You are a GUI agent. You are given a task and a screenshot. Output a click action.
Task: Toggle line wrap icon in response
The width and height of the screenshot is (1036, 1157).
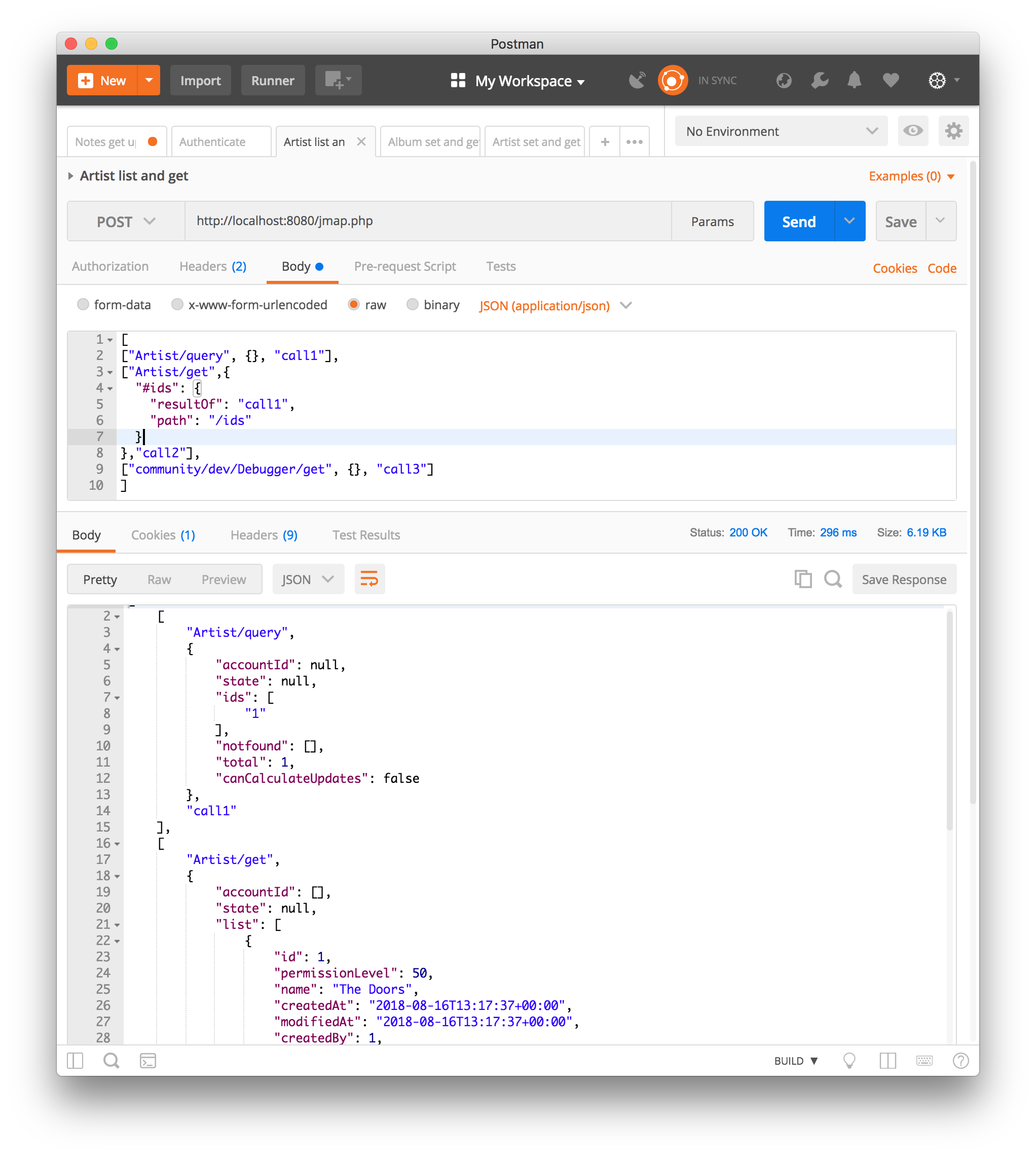(369, 580)
